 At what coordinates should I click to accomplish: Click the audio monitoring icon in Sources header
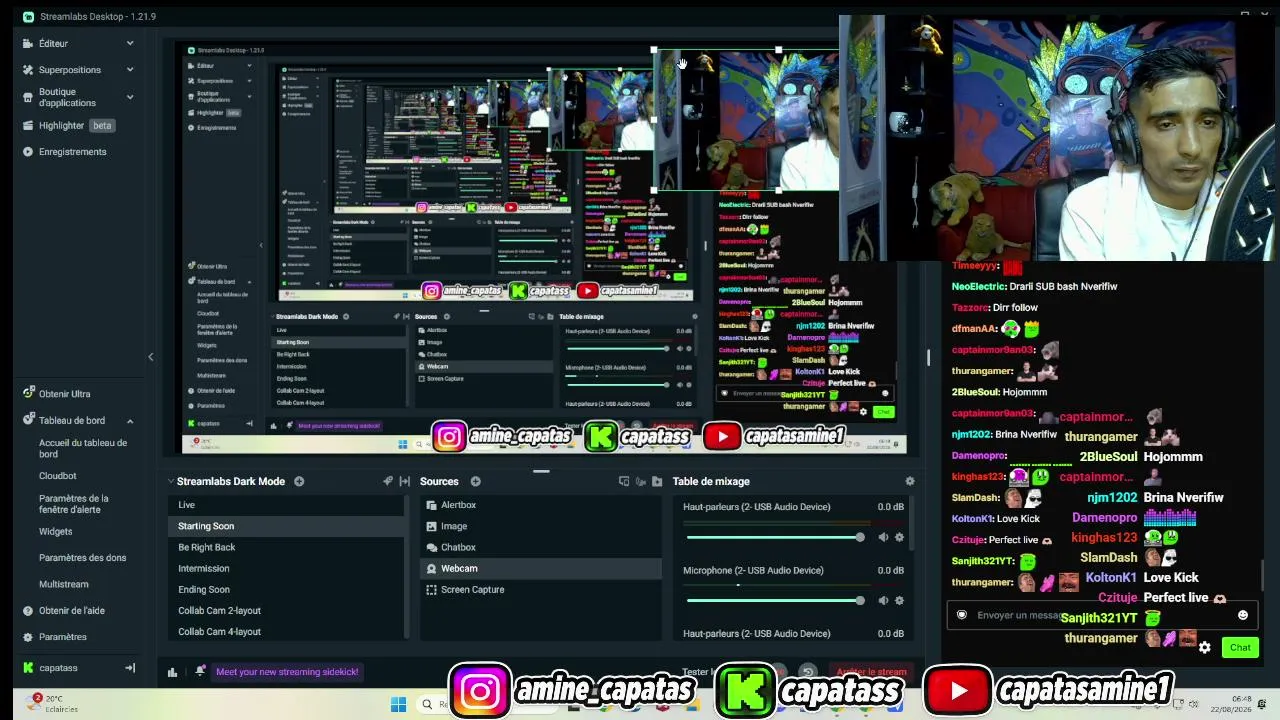coord(640,482)
